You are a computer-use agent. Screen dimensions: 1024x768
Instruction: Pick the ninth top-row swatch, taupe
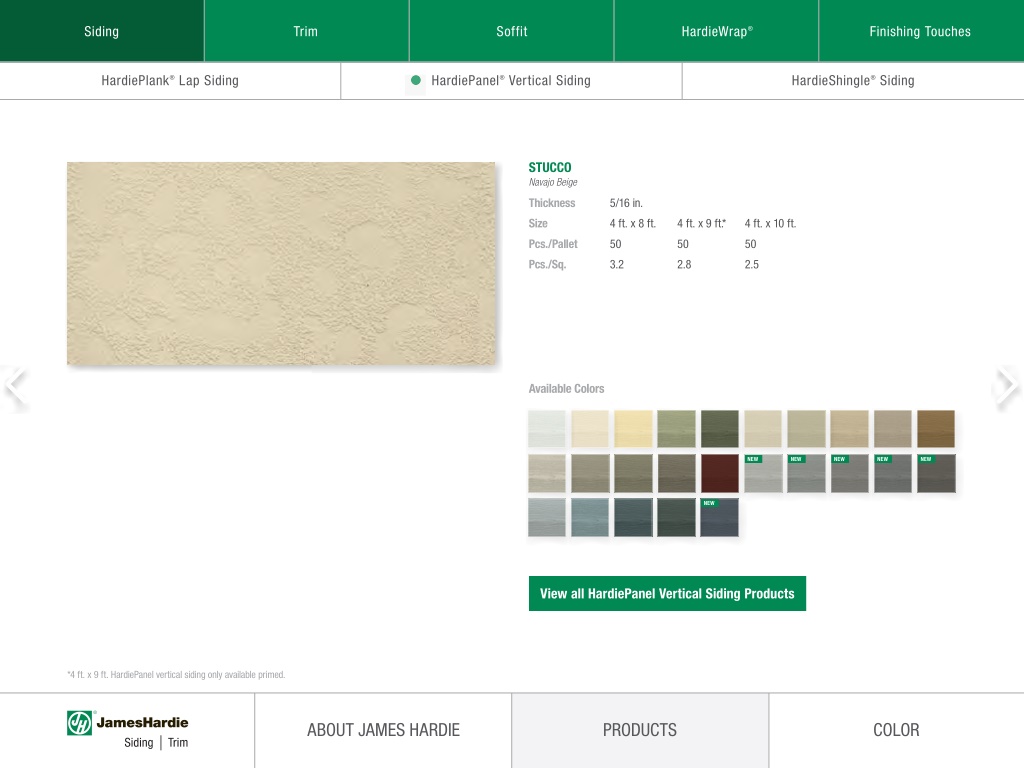pyautogui.click(x=893, y=428)
